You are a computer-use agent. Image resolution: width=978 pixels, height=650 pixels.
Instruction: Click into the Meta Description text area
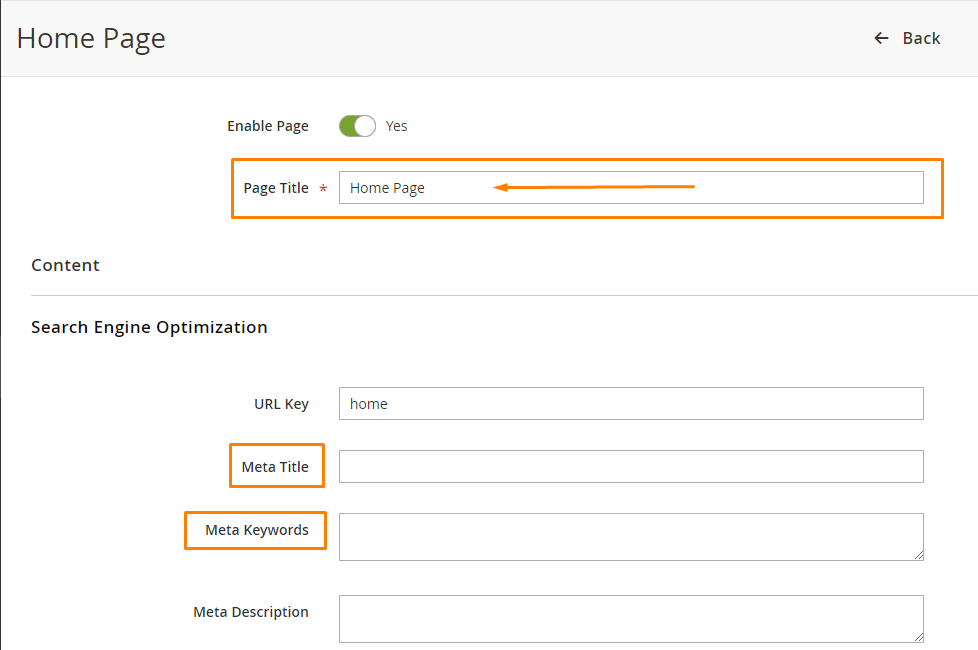pyautogui.click(x=631, y=619)
